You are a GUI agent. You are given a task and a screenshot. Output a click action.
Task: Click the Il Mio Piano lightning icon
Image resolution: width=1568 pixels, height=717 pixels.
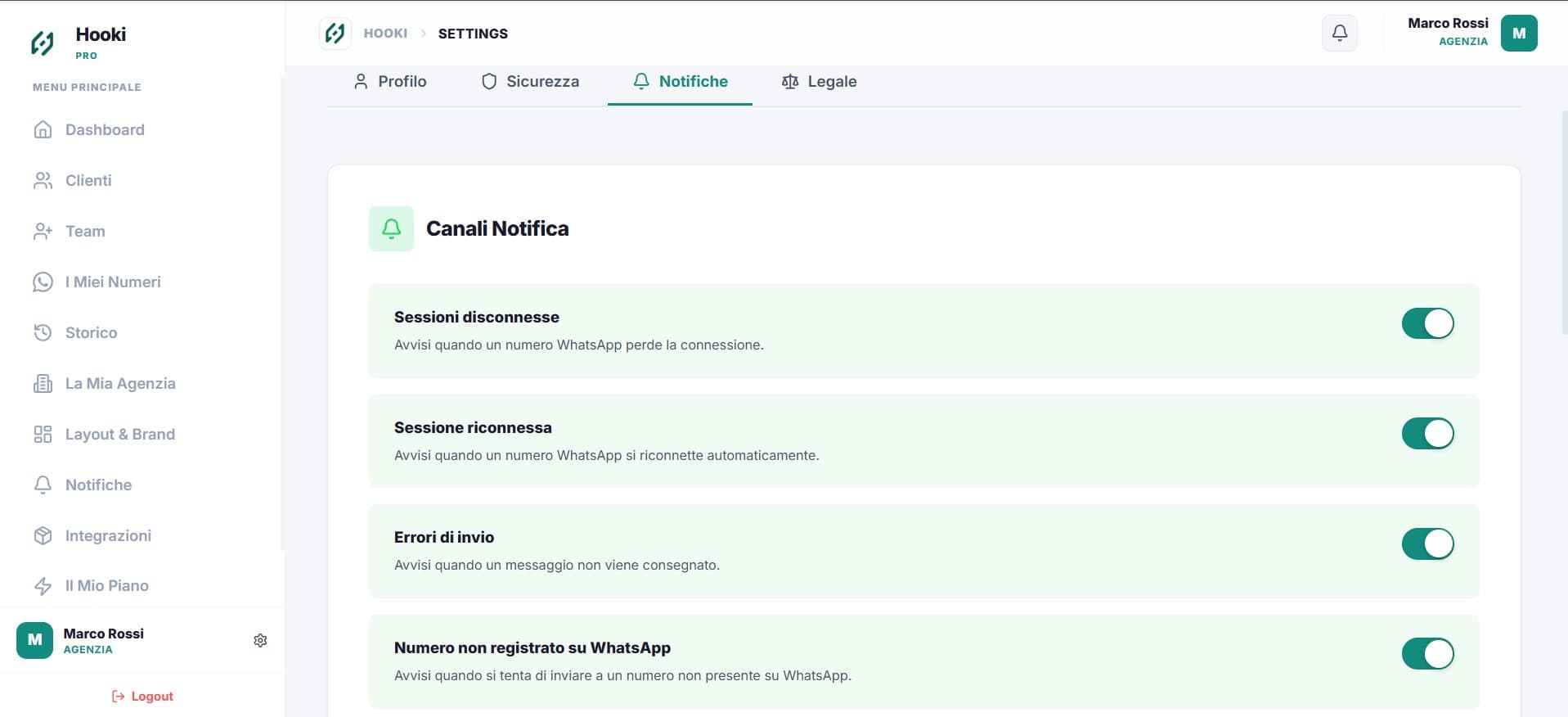[x=43, y=585]
